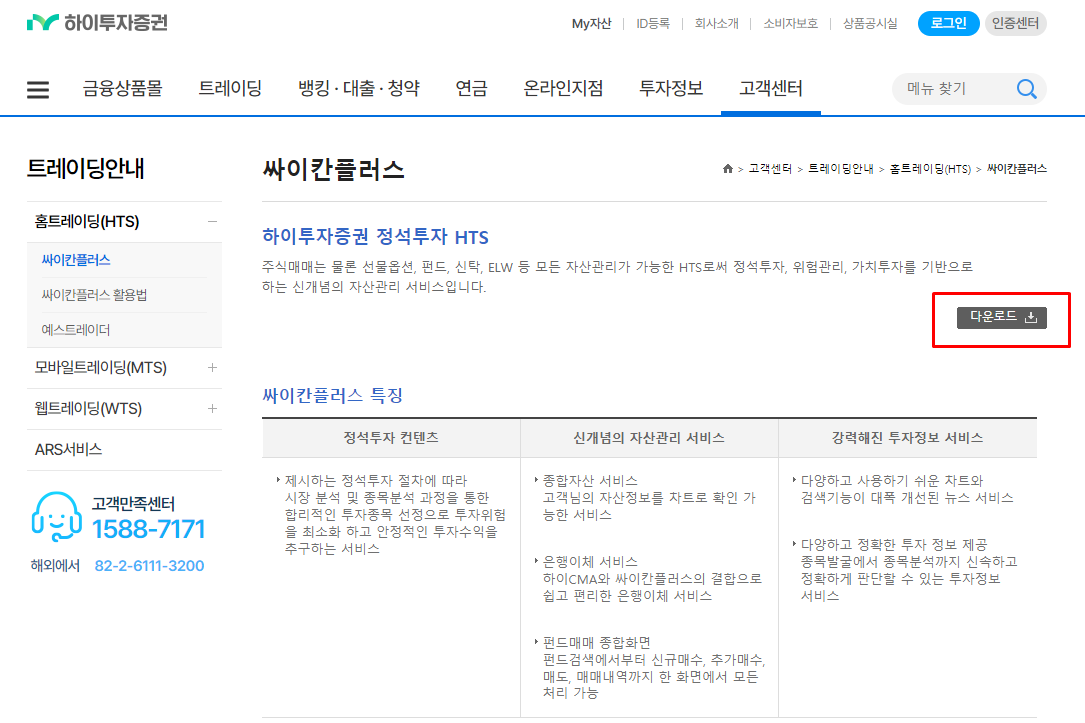Open the 회사소개 link
Viewport: 1085px width, 723px height.
pos(717,24)
